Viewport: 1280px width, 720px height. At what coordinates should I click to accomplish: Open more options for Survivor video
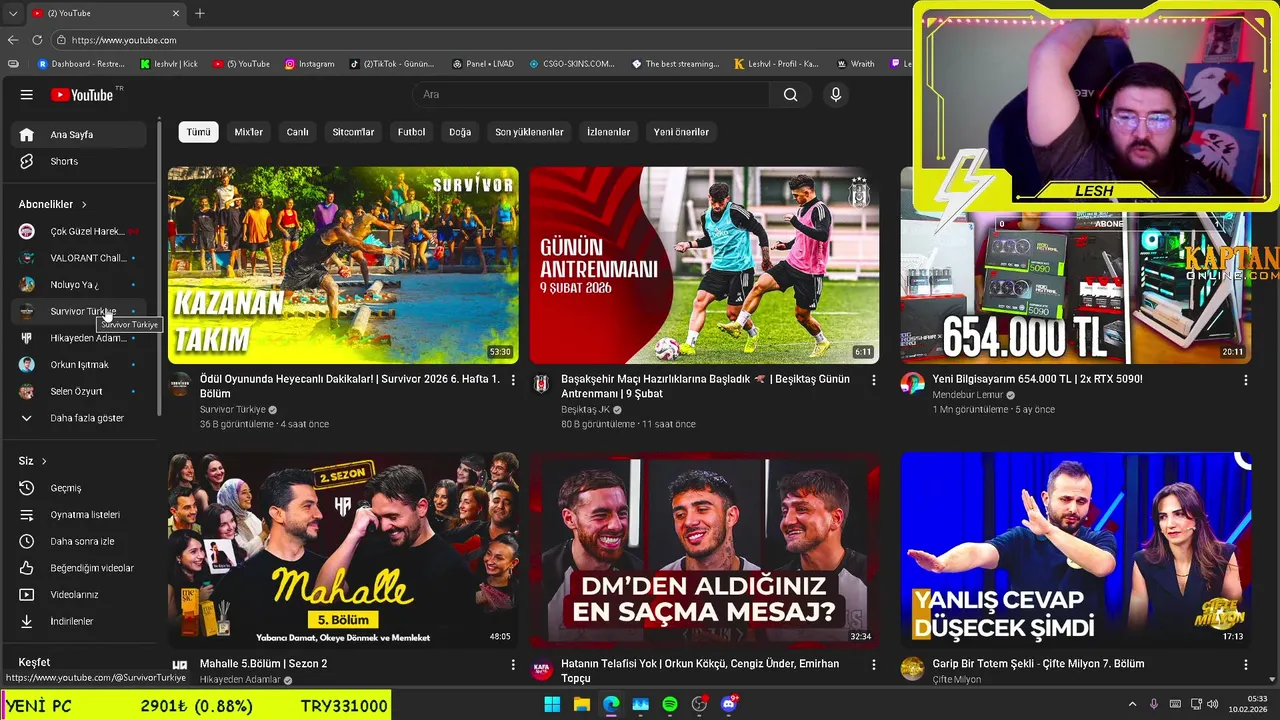pos(513,380)
